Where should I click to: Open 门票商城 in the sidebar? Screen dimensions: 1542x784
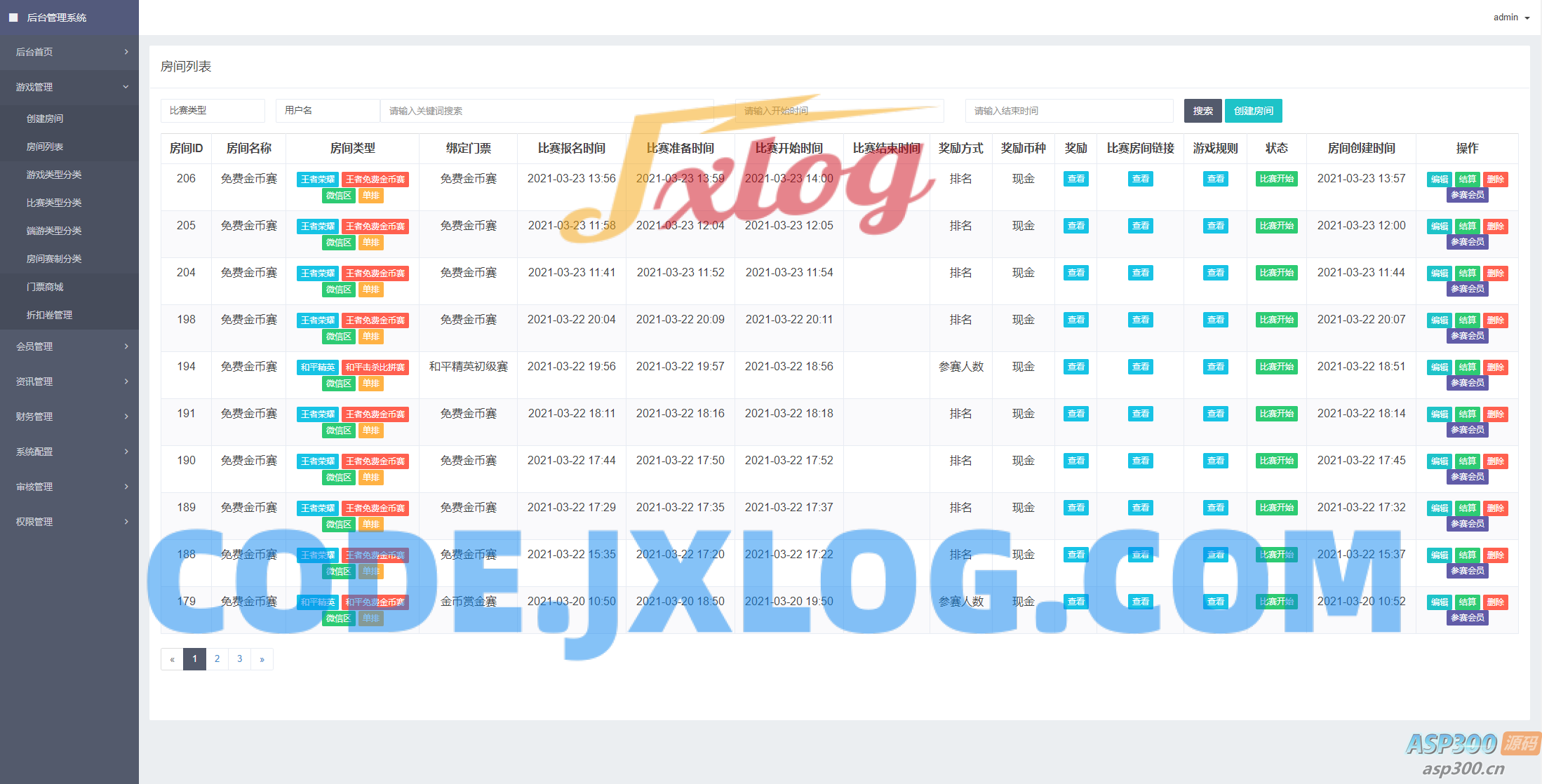pos(45,287)
